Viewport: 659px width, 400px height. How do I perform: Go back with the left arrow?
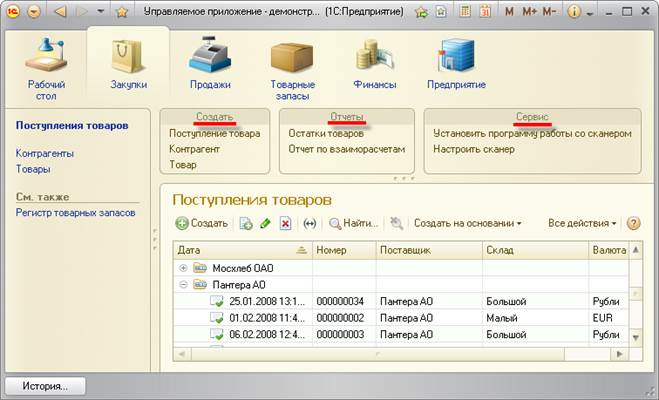tap(61, 11)
